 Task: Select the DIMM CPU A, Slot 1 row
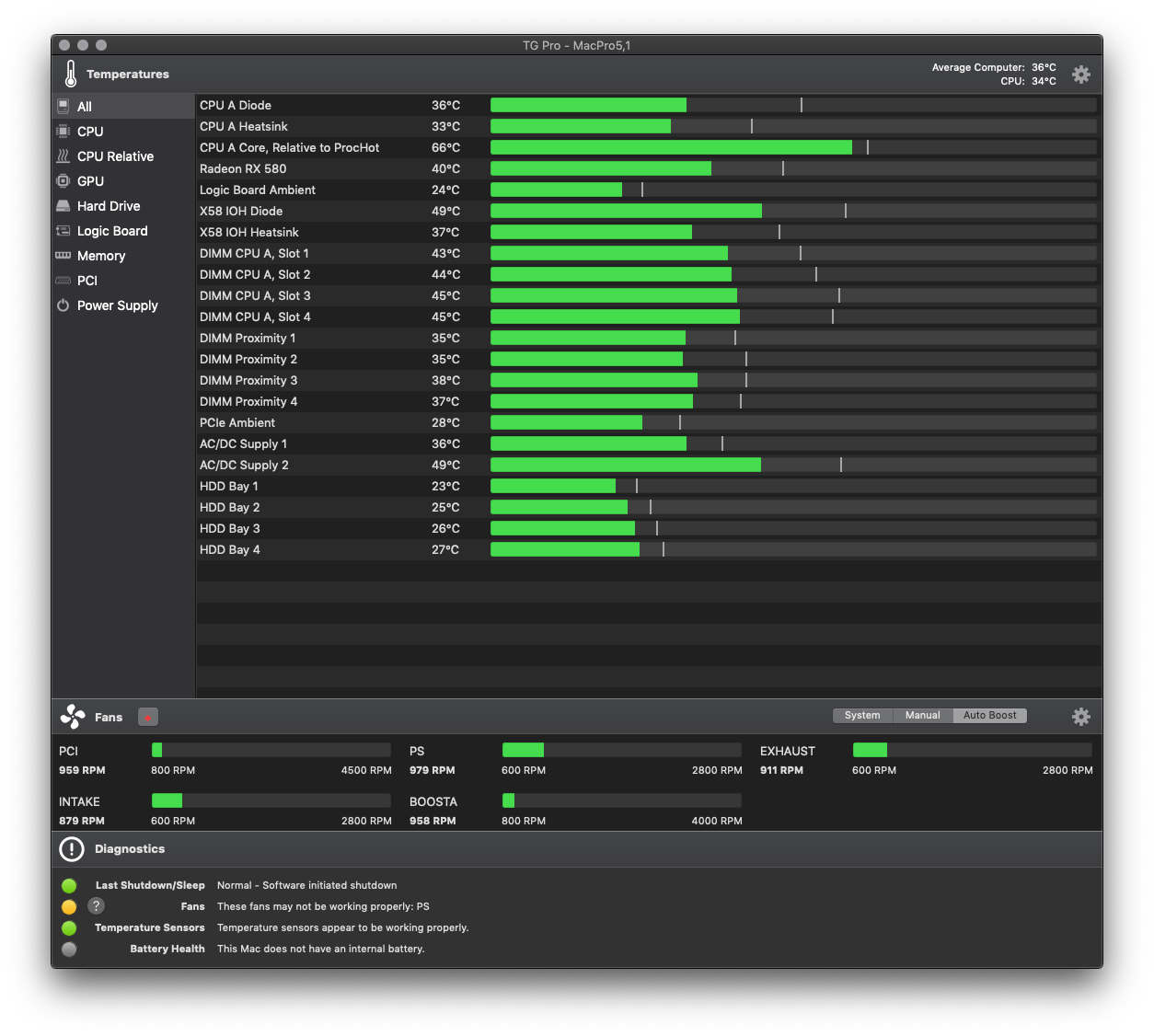(x=649, y=253)
